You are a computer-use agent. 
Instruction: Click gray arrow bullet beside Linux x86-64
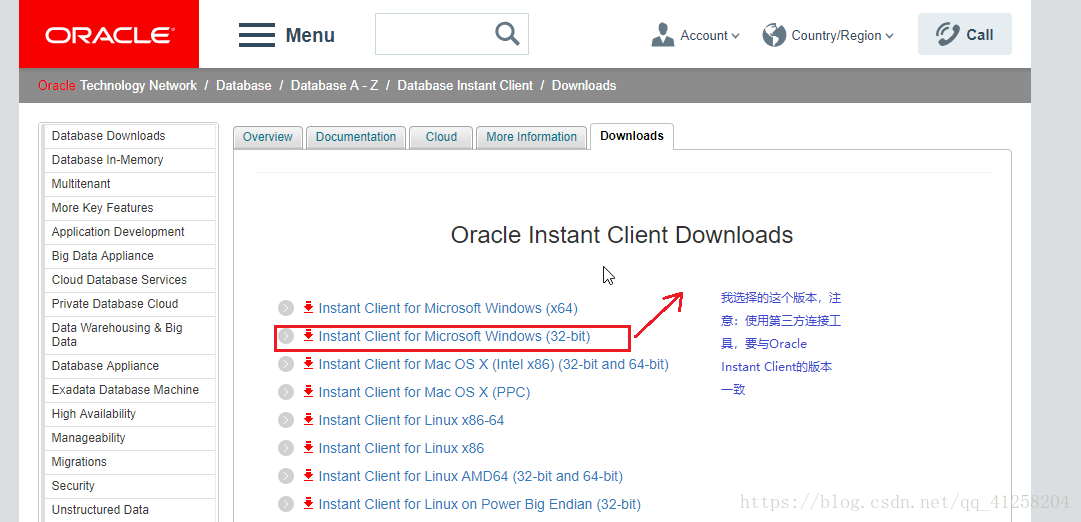coord(285,421)
